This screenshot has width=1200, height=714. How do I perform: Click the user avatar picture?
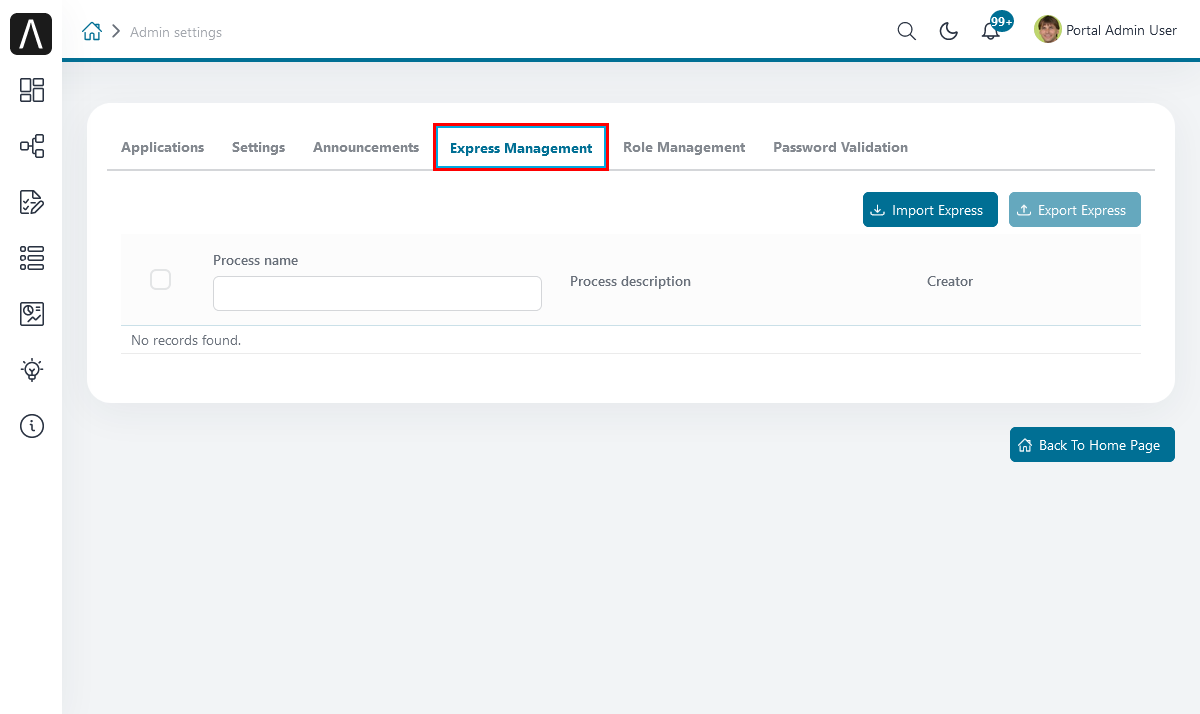click(x=1047, y=30)
